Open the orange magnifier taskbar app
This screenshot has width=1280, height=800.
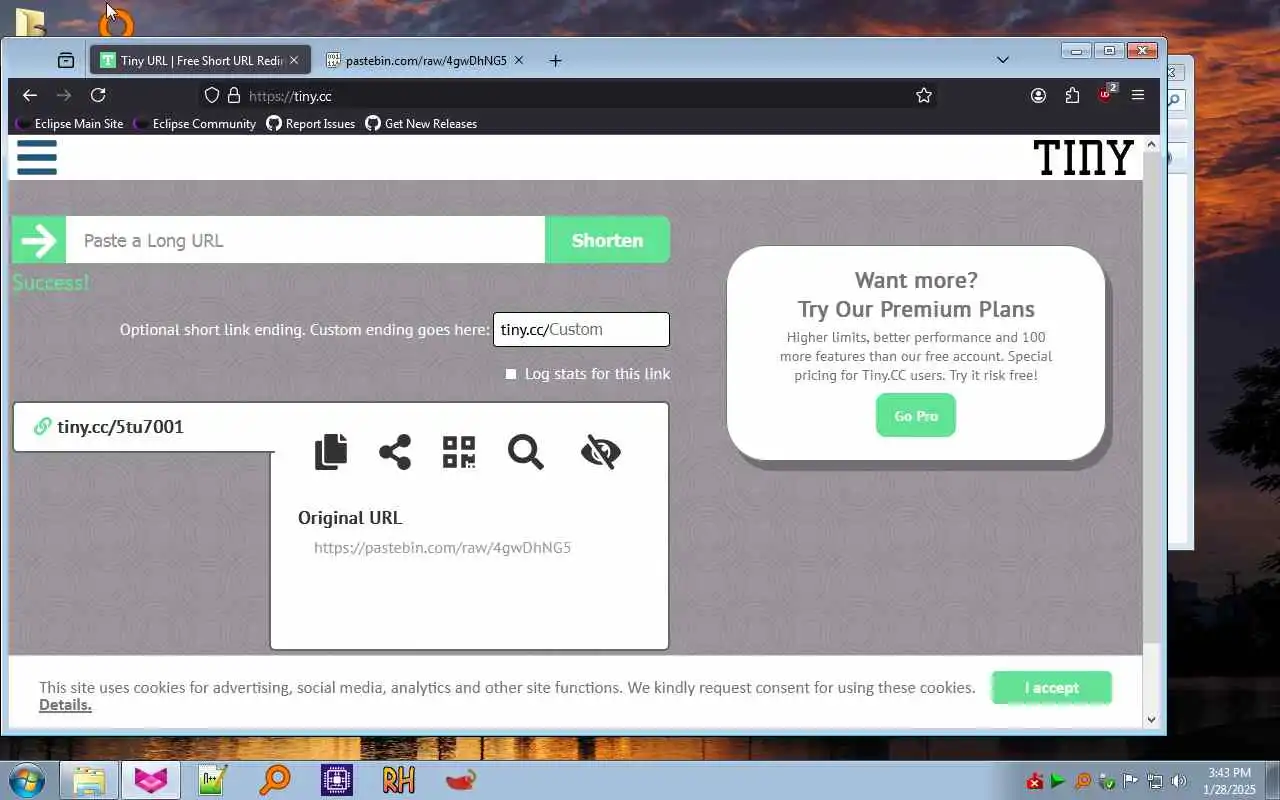pyautogui.click(x=274, y=780)
